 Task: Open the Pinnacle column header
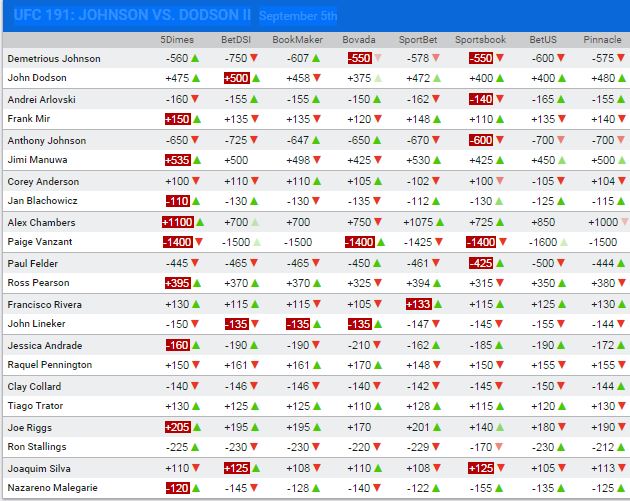602,40
